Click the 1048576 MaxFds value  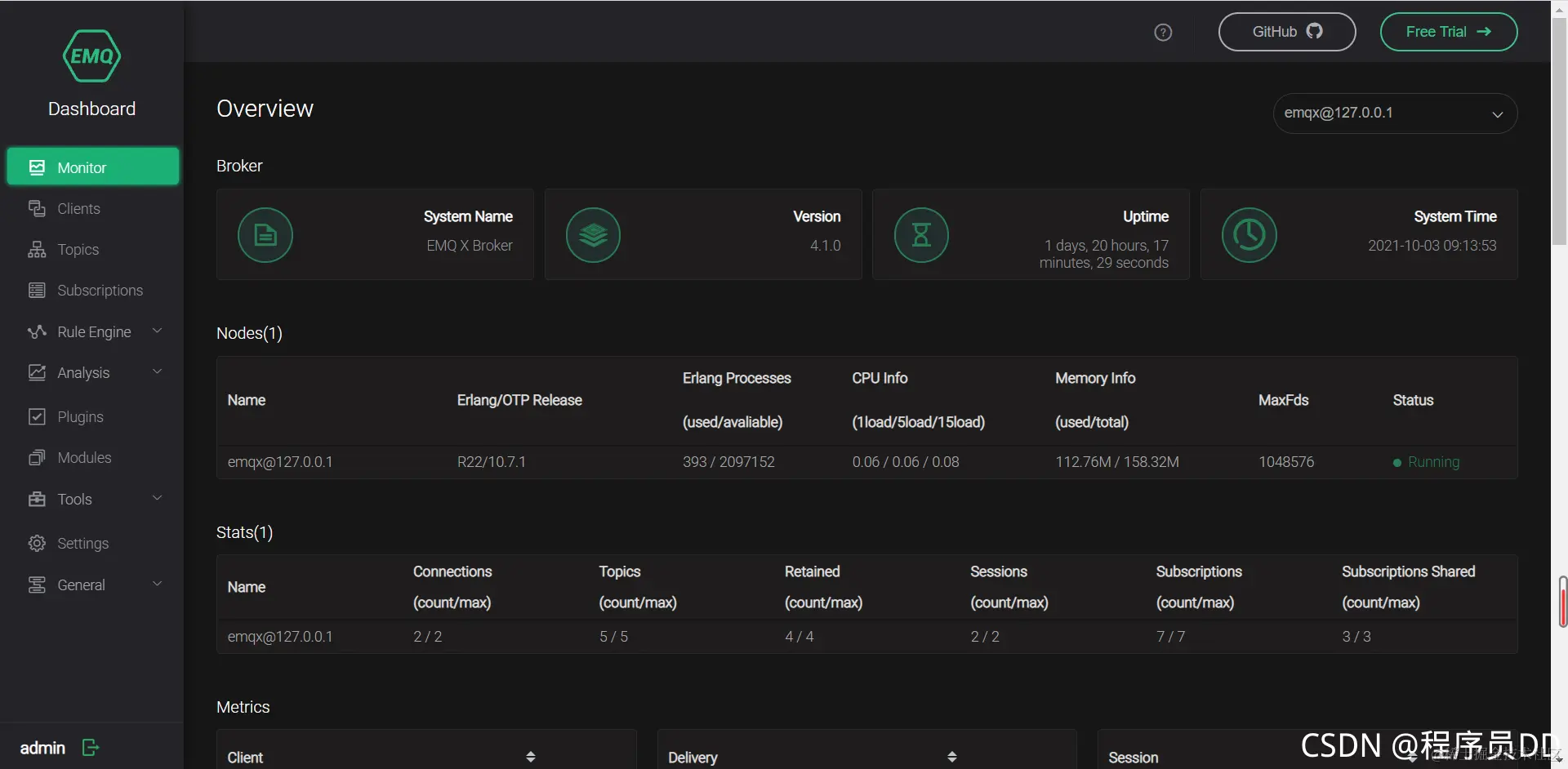point(1286,462)
